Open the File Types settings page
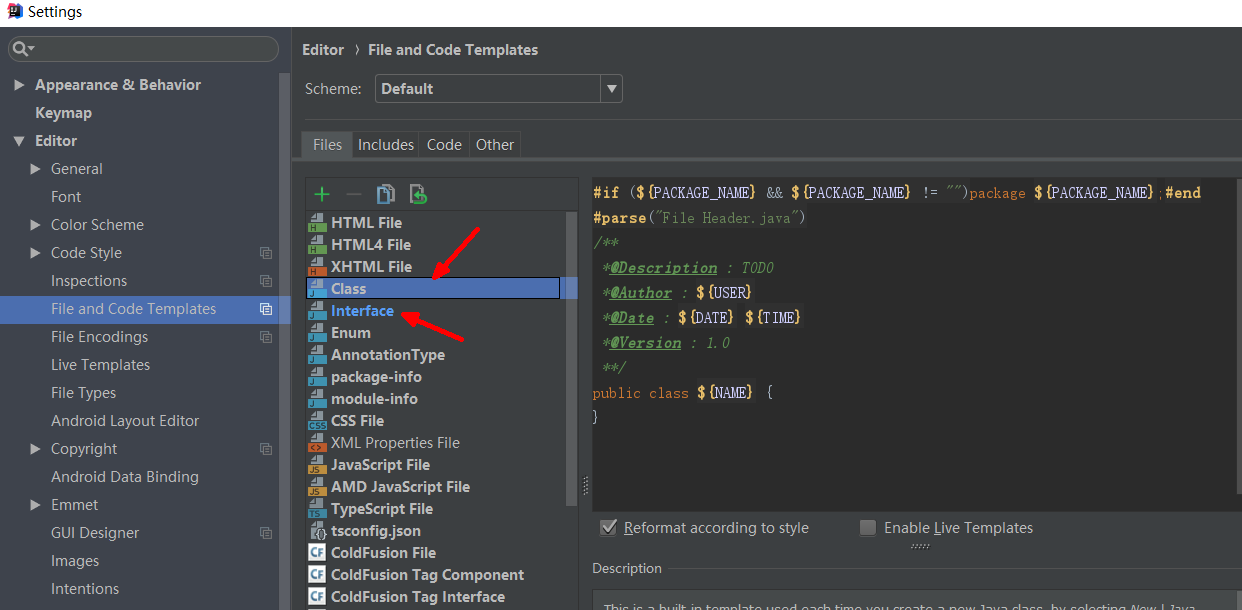The width and height of the screenshot is (1242, 610). coord(83,393)
